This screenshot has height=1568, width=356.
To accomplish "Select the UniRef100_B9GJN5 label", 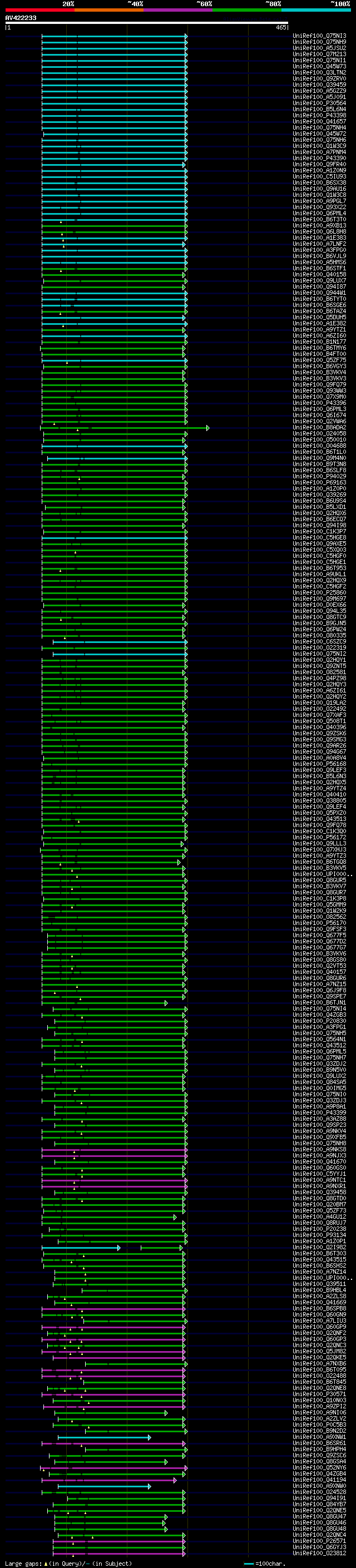I will 319,624.
